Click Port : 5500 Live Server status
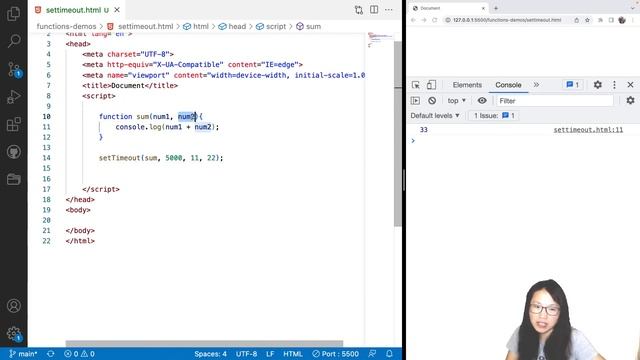The image size is (640, 360). [336, 353]
